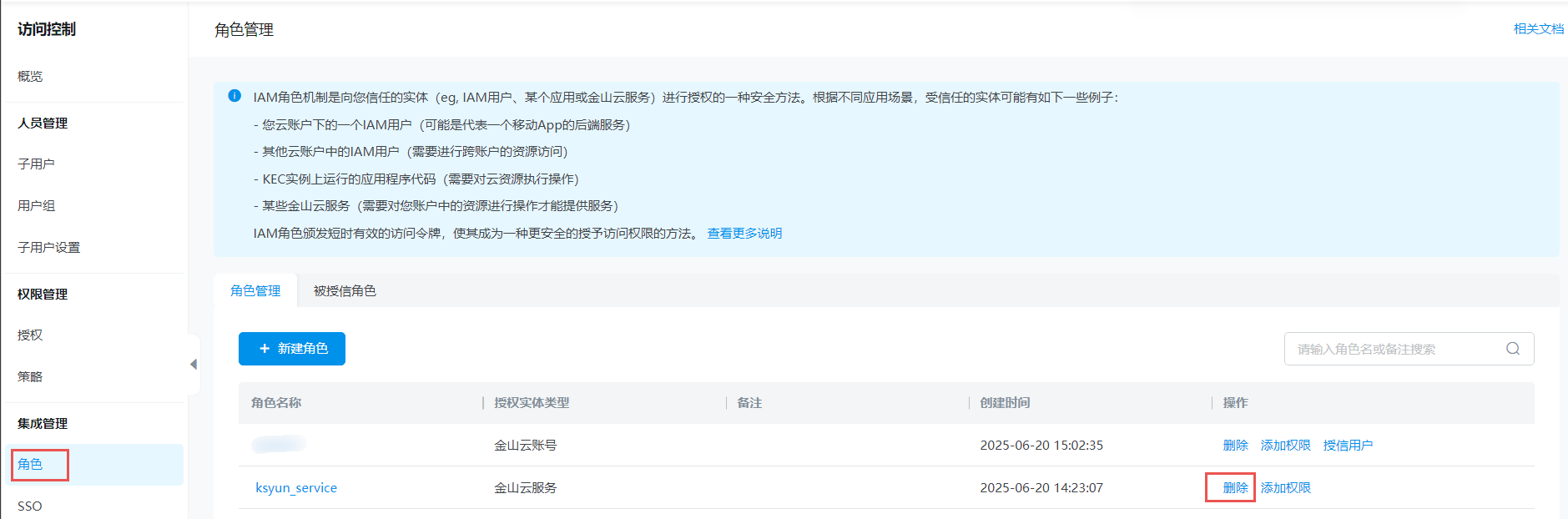Go to 概览 in sidebar

click(30, 76)
